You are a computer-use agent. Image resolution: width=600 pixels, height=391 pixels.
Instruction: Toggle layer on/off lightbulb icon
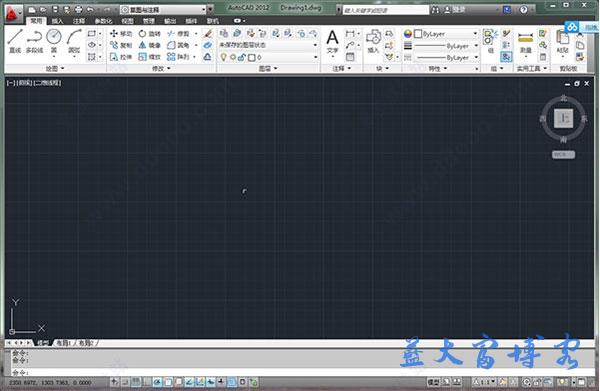click(x=223, y=57)
